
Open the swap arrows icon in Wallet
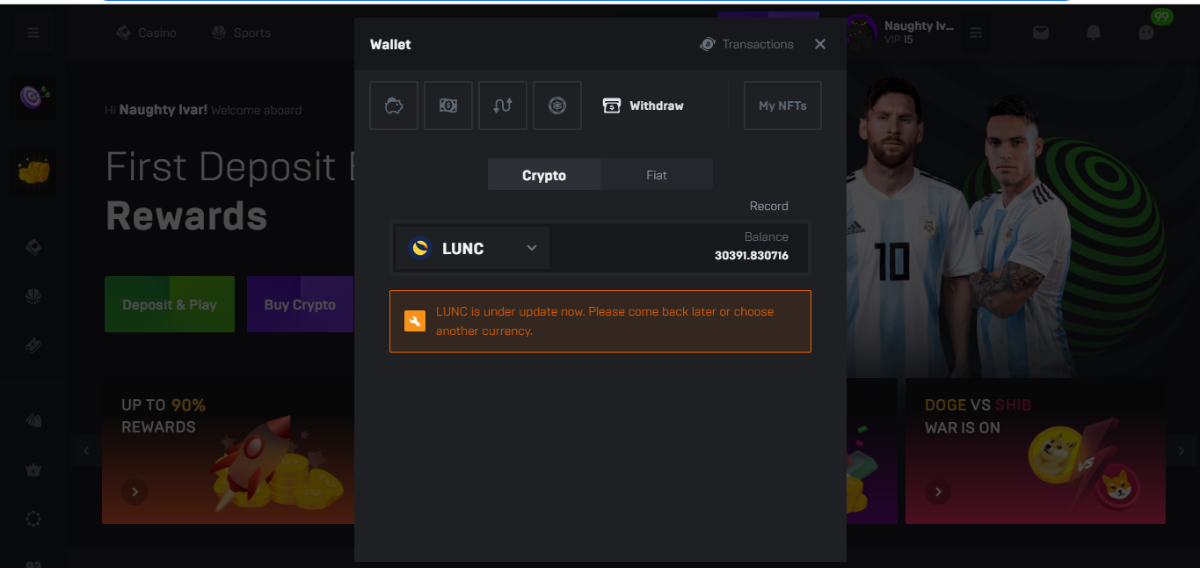503,106
